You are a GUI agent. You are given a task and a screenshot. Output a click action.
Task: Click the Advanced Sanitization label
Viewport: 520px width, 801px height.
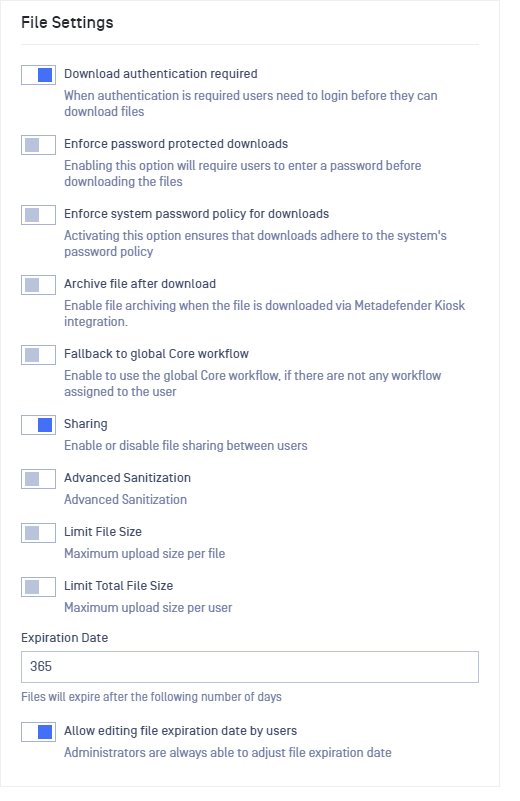pos(127,478)
